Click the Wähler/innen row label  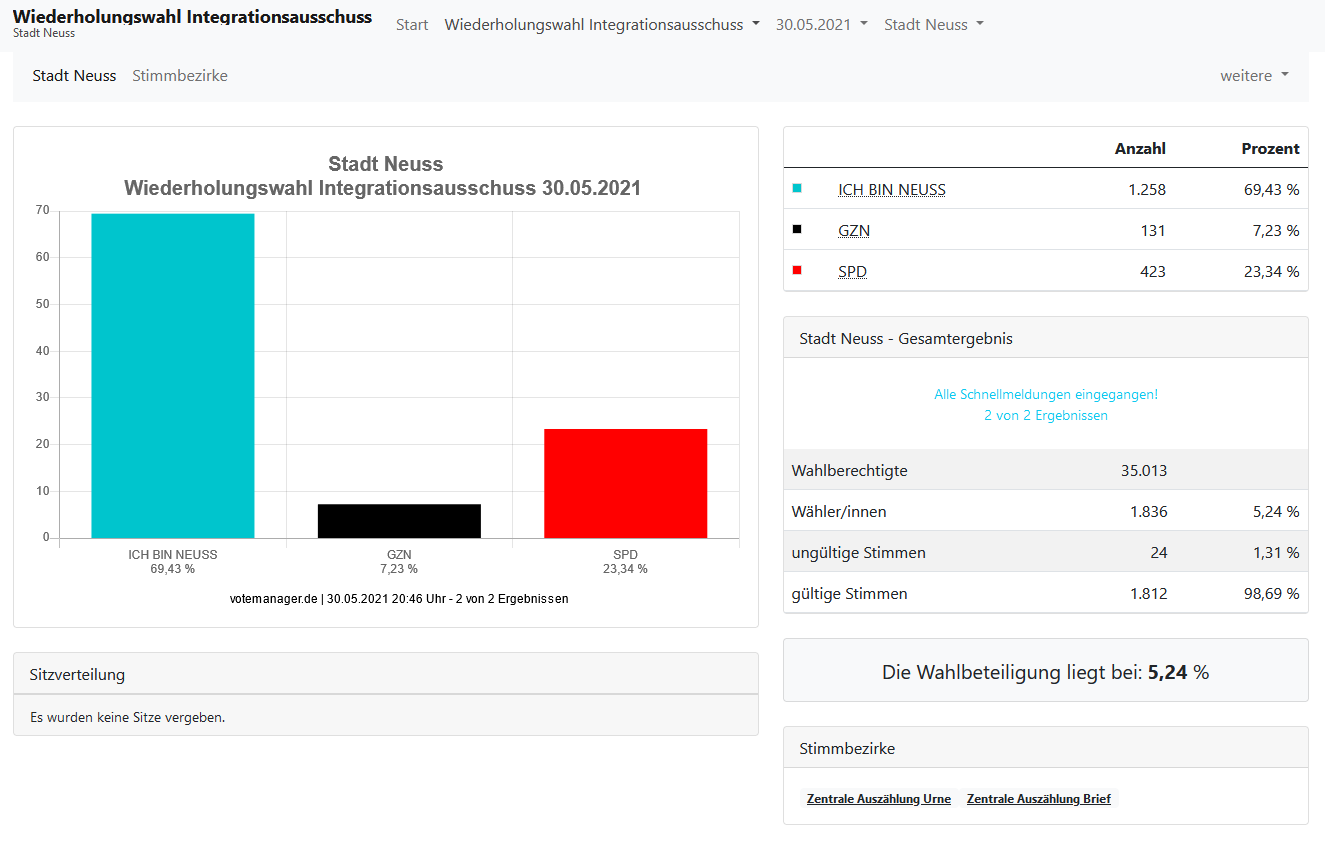839,511
